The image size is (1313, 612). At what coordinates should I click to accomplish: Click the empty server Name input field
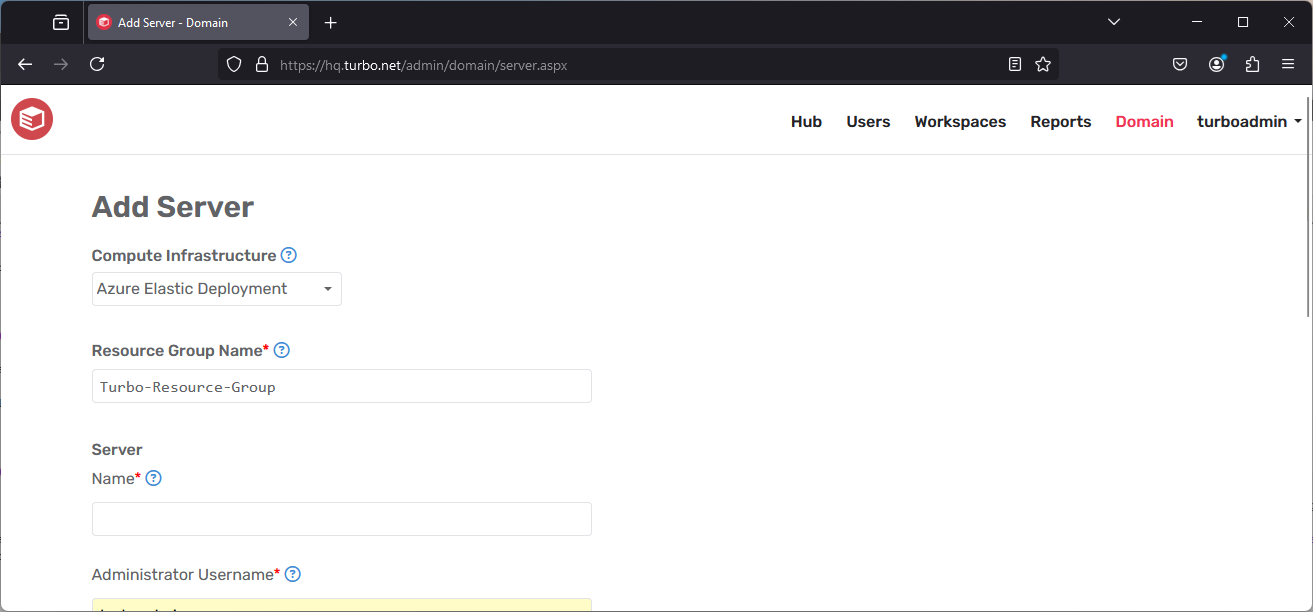(x=341, y=518)
